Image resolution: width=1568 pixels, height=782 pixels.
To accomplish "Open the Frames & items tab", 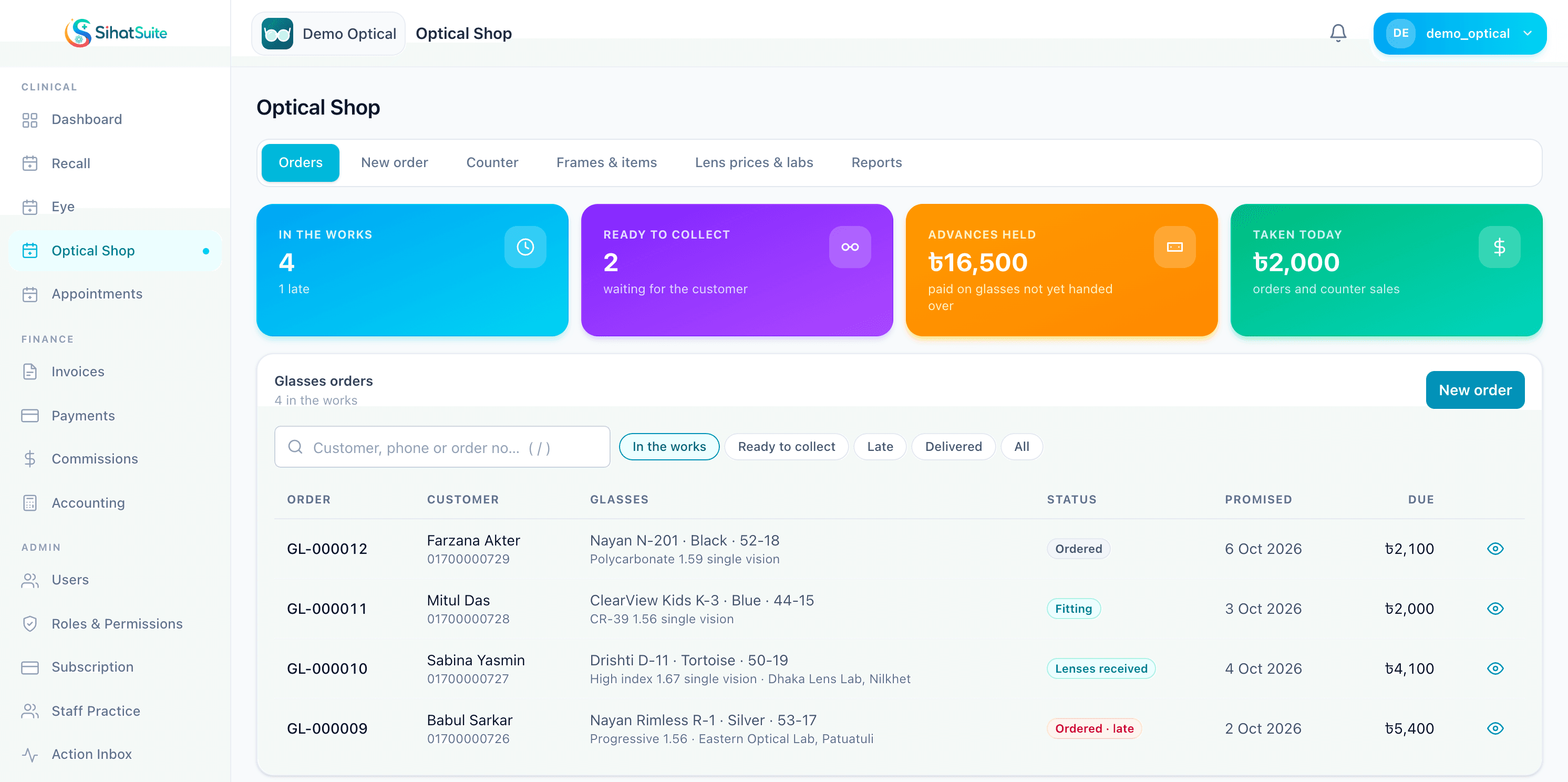I will click(606, 162).
